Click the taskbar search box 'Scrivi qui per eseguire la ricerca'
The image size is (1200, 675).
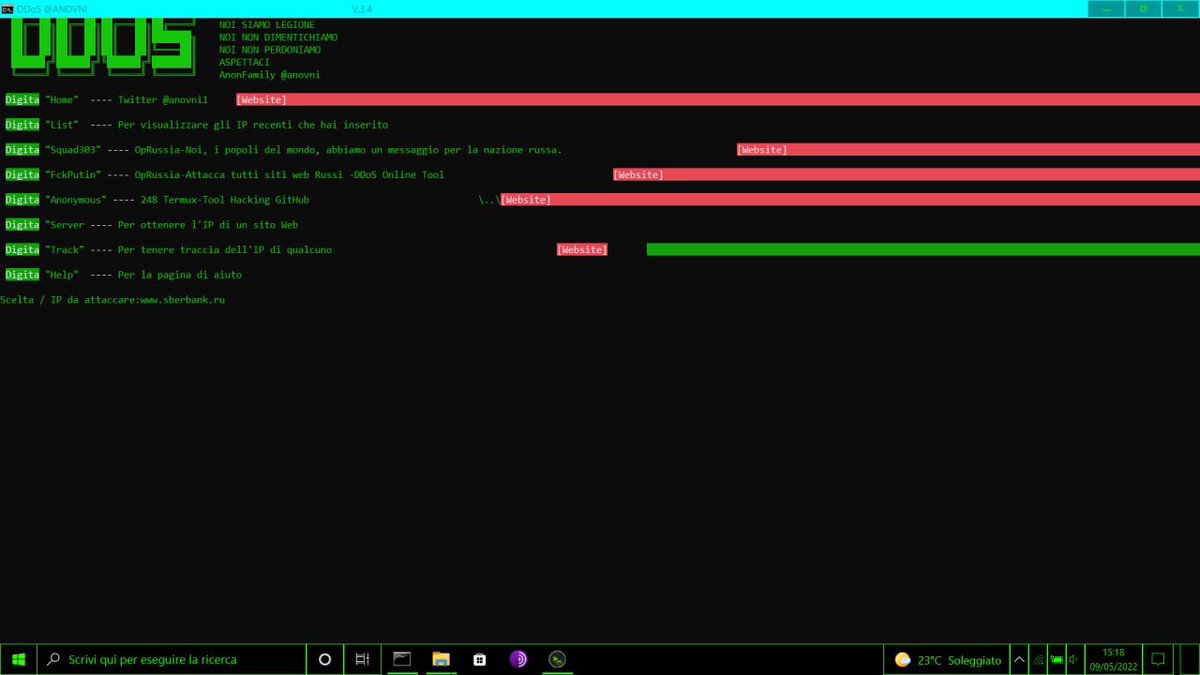pos(171,660)
